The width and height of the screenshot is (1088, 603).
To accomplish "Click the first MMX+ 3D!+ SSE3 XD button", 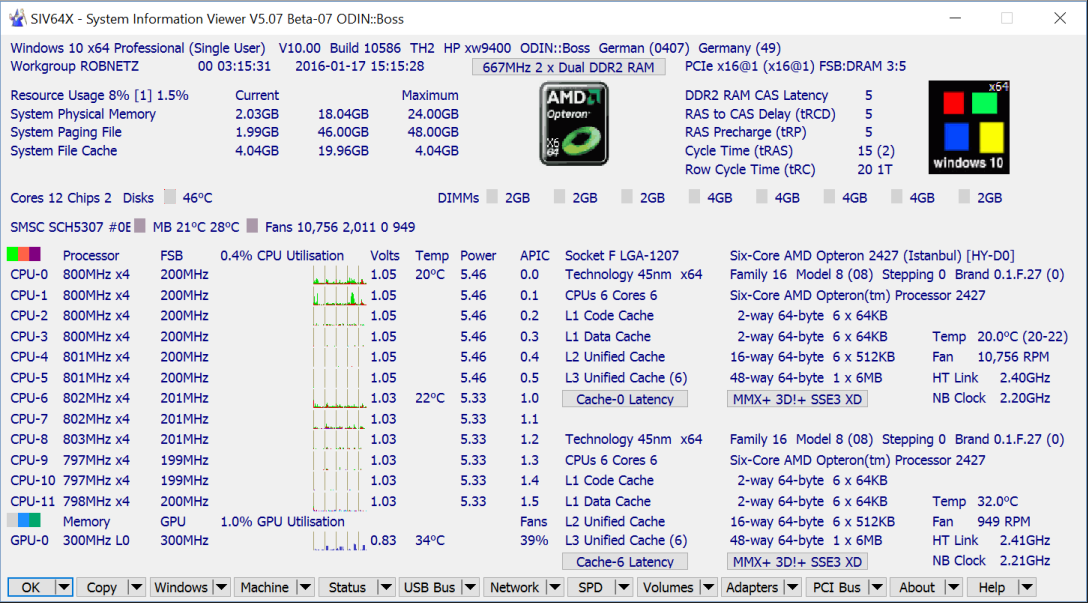I will 797,399.
